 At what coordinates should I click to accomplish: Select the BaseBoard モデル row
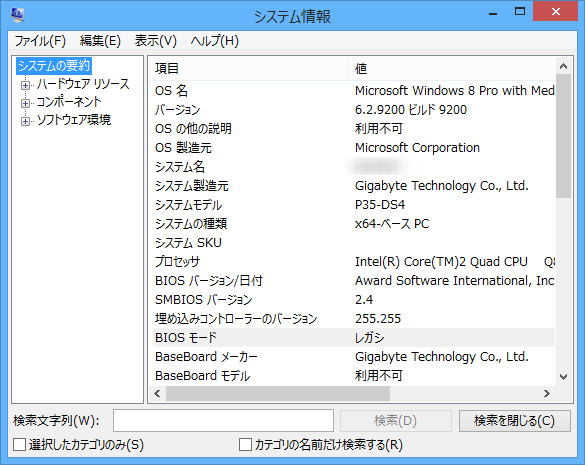[x=354, y=376]
